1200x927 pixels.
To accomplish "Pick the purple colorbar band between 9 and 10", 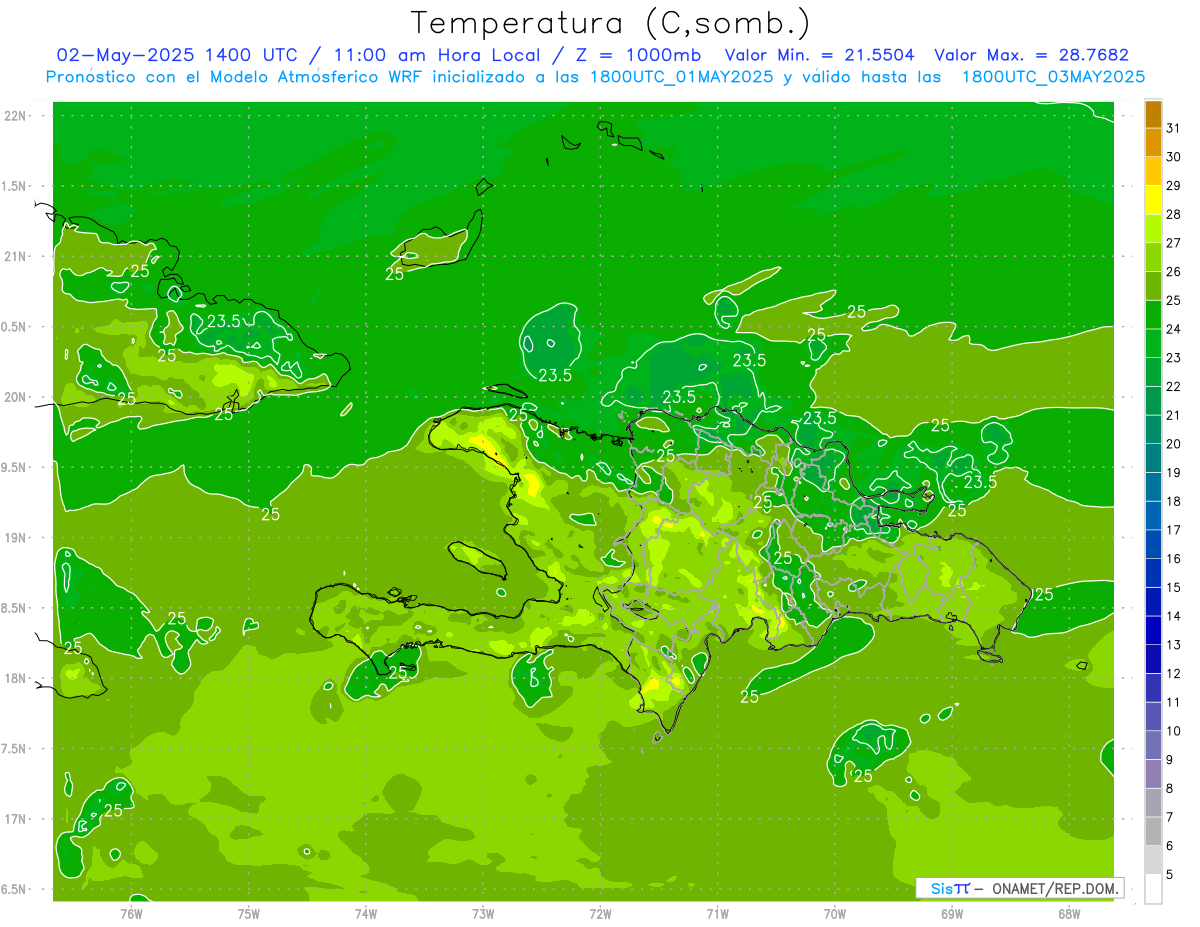I will [1153, 745].
